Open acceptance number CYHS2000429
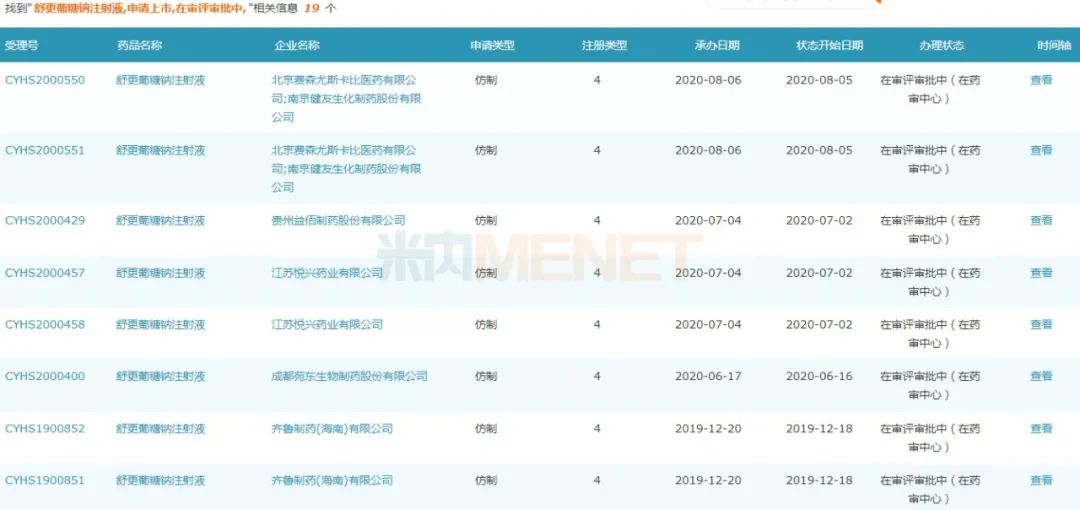Screen dimensions: 1080x510 45,221
